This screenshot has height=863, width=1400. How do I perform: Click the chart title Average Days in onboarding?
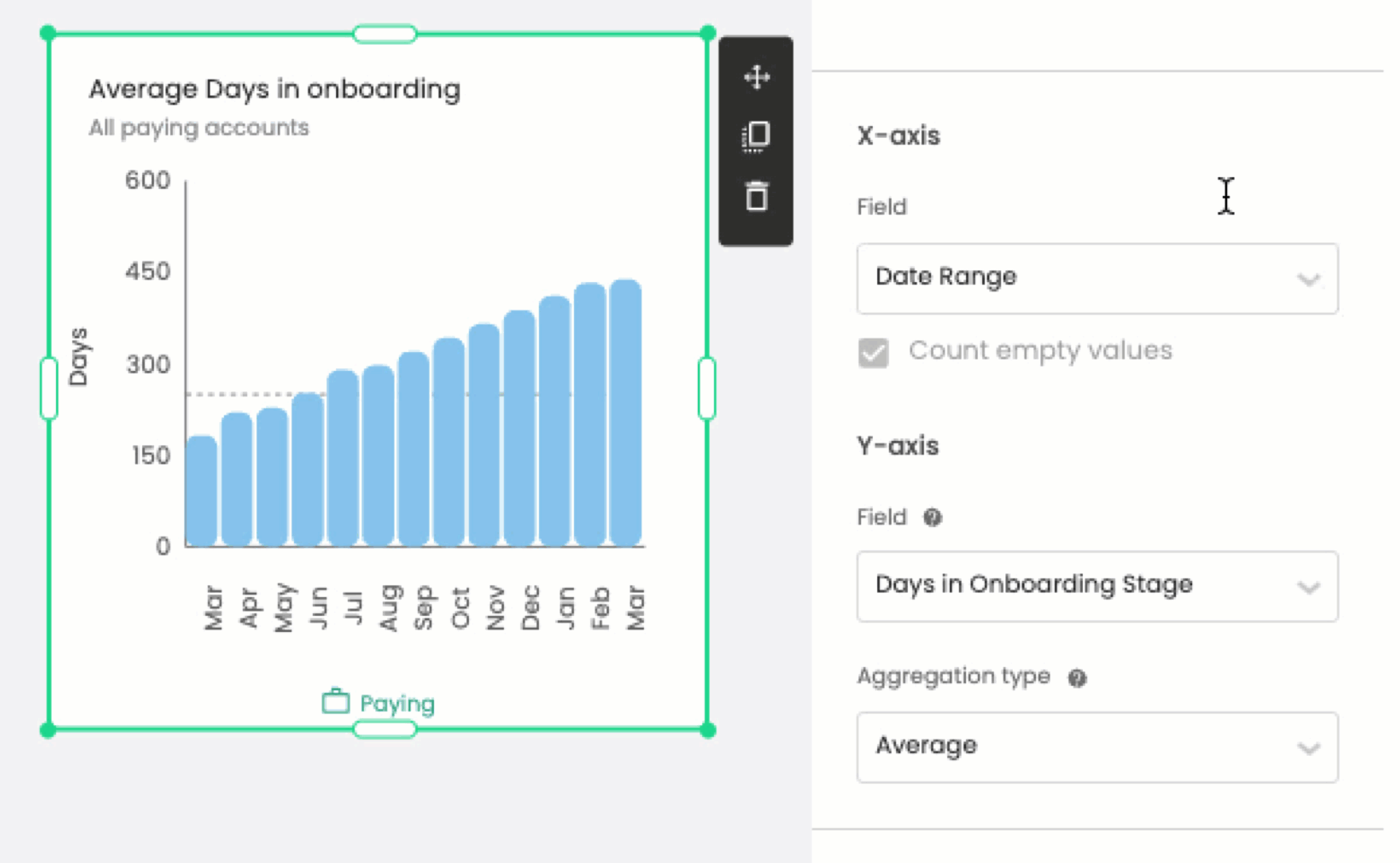[275, 89]
